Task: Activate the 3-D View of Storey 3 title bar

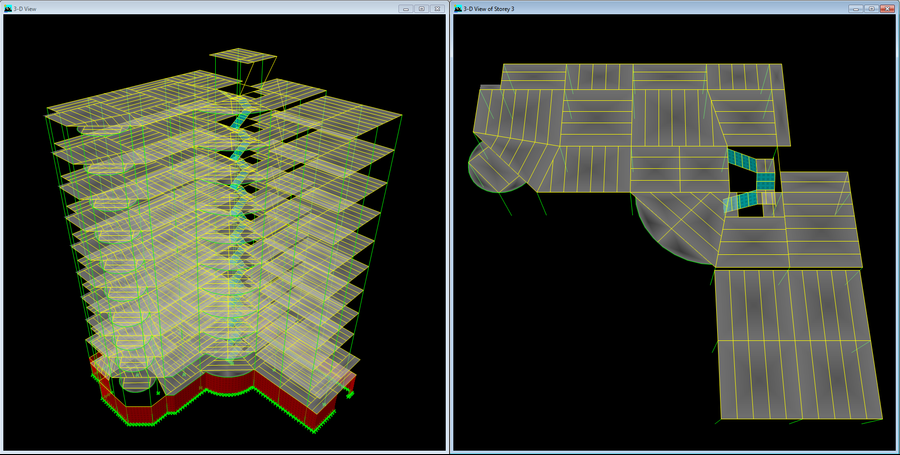Action: [650, 8]
